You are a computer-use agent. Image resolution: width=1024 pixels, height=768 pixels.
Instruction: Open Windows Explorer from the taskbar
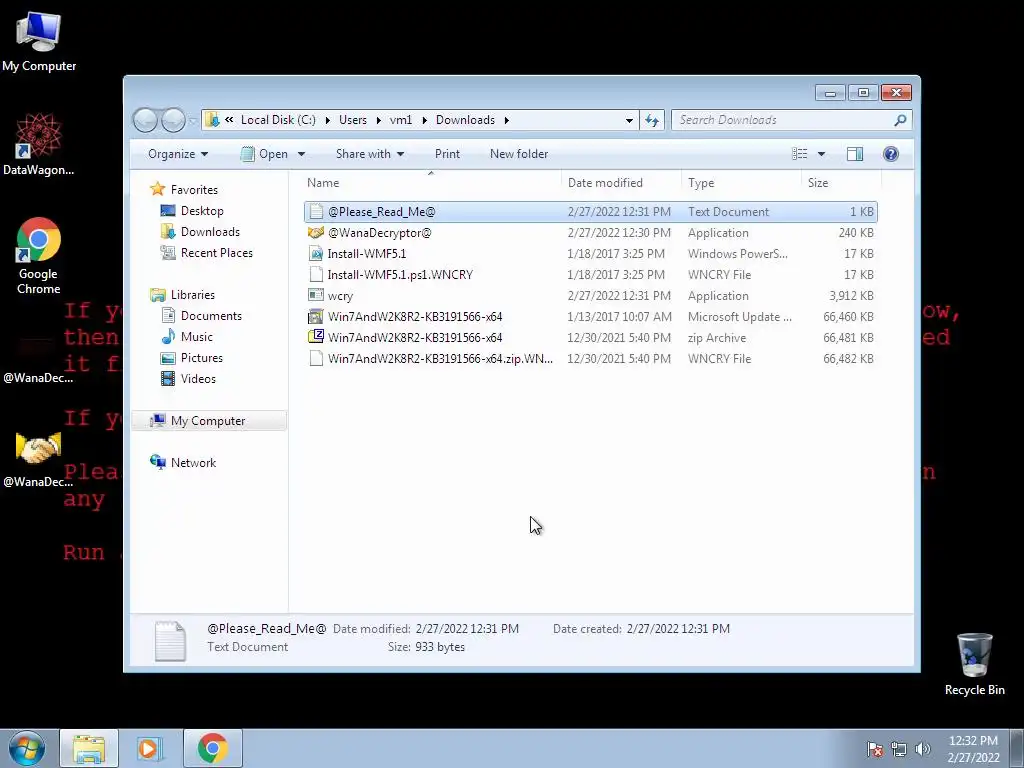click(x=89, y=748)
